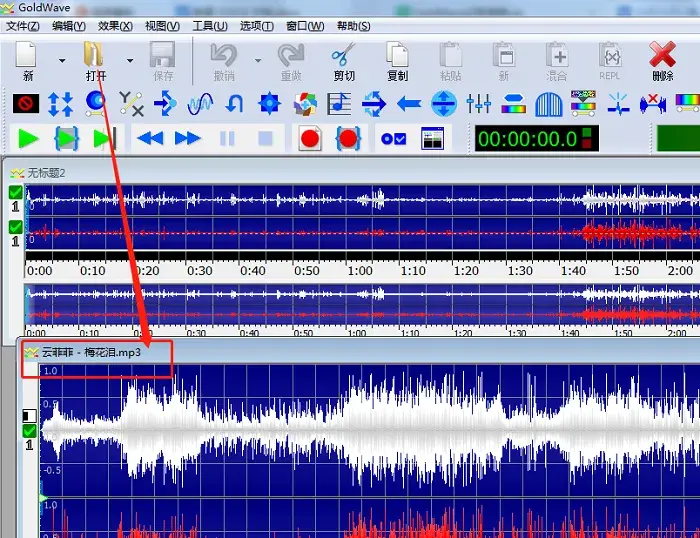The width and height of the screenshot is (700, 538).
Task: Expand the Open recent files arrow
Action: point(130,60)
